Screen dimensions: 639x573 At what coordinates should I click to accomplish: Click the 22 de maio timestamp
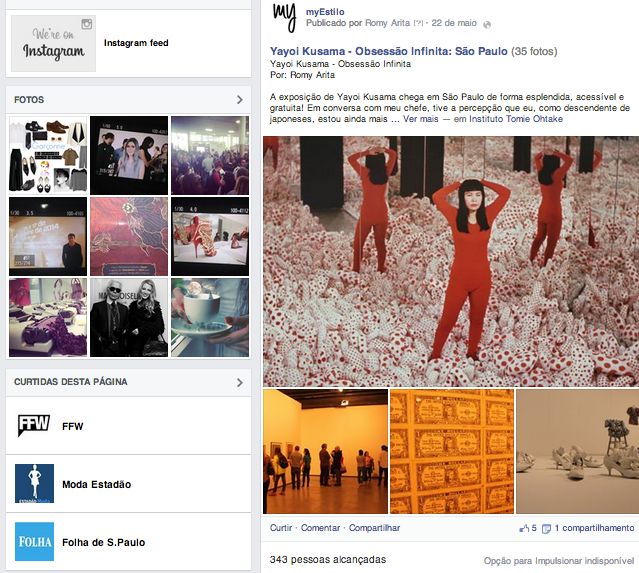[454, 23]
